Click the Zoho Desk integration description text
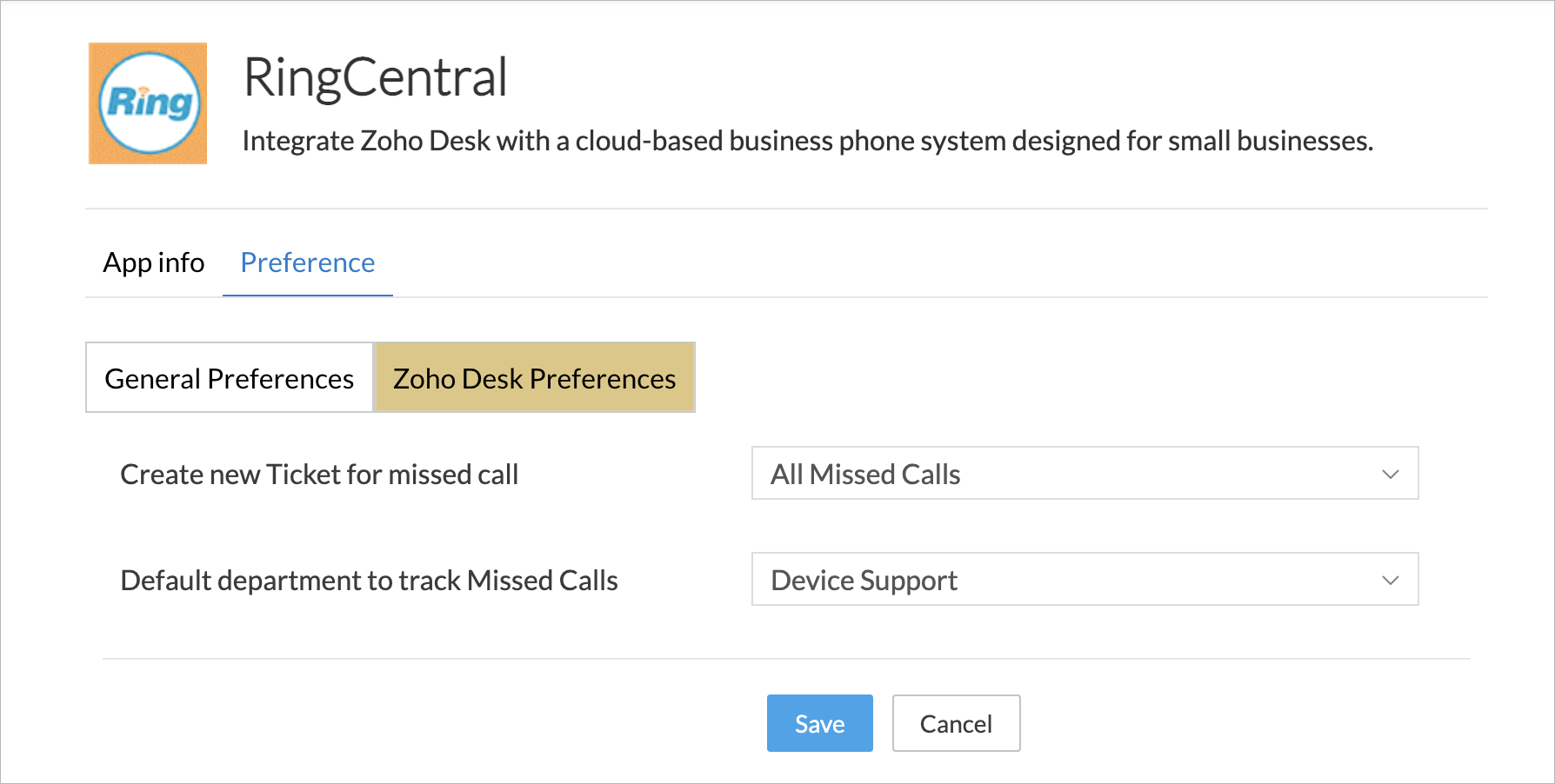The height and width of the screenshot is (784, 1555). pyautogui.click(x=807, y=141)
